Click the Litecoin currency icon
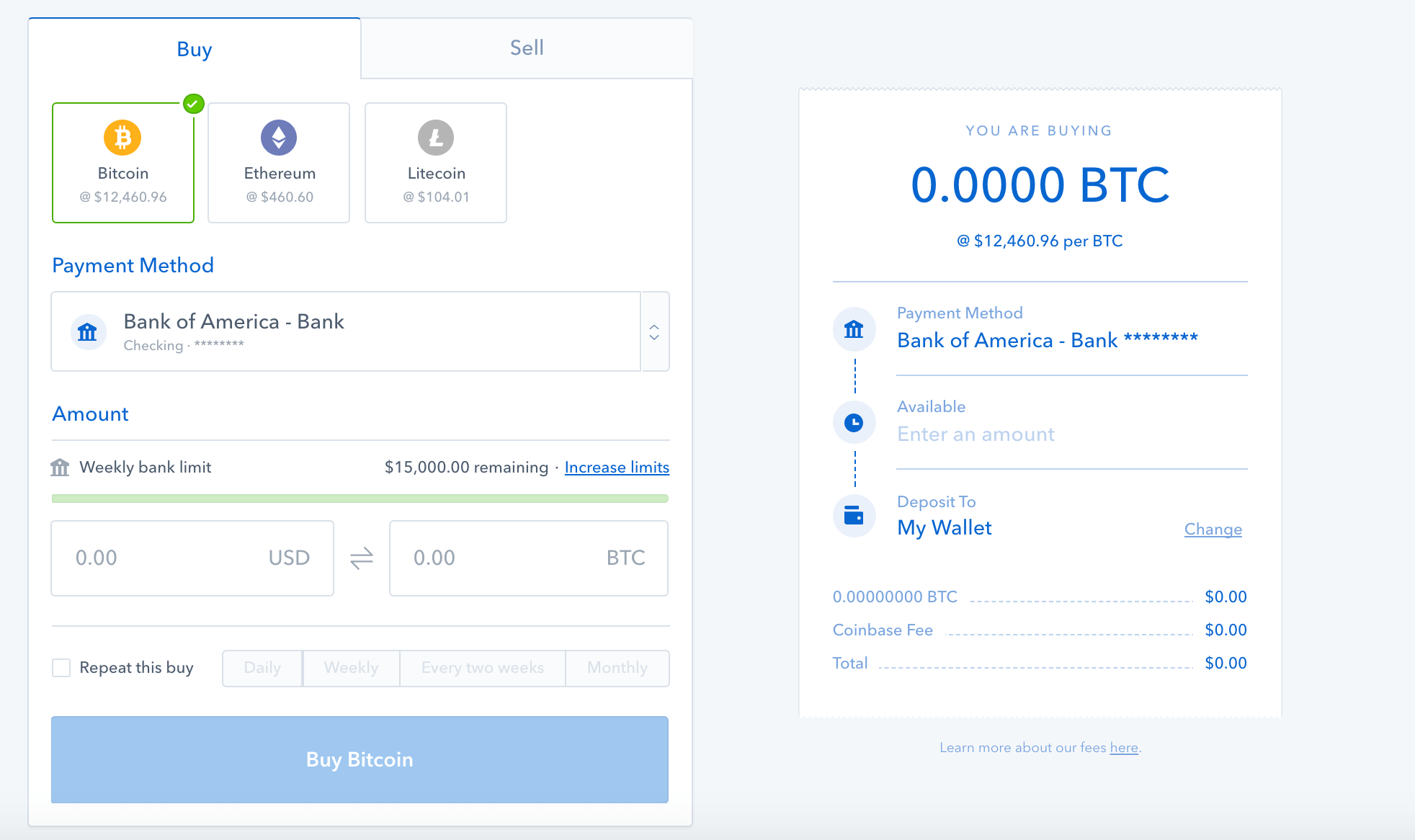 pyautogui.click(x=436, y=137)
